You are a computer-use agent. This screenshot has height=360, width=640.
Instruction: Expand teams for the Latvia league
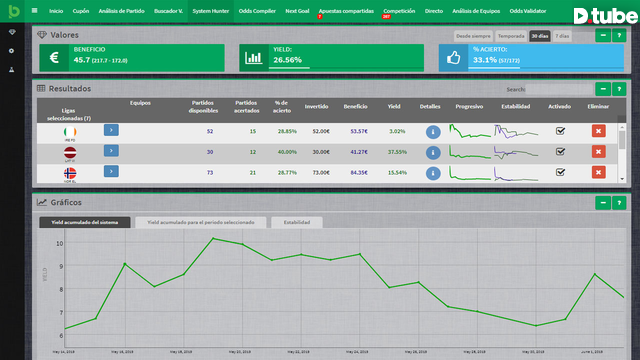point(111,151)
